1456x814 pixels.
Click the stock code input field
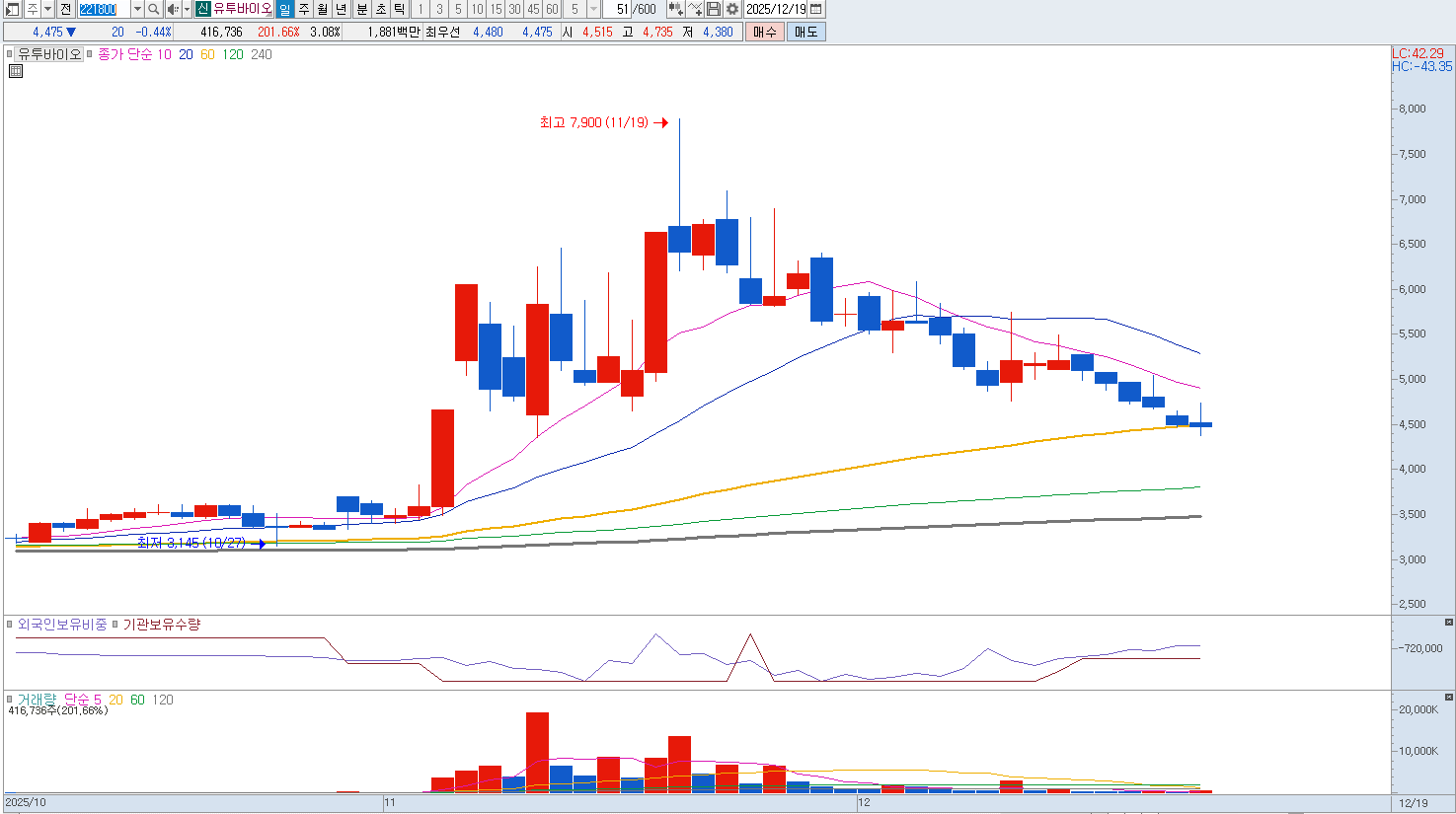103,9
